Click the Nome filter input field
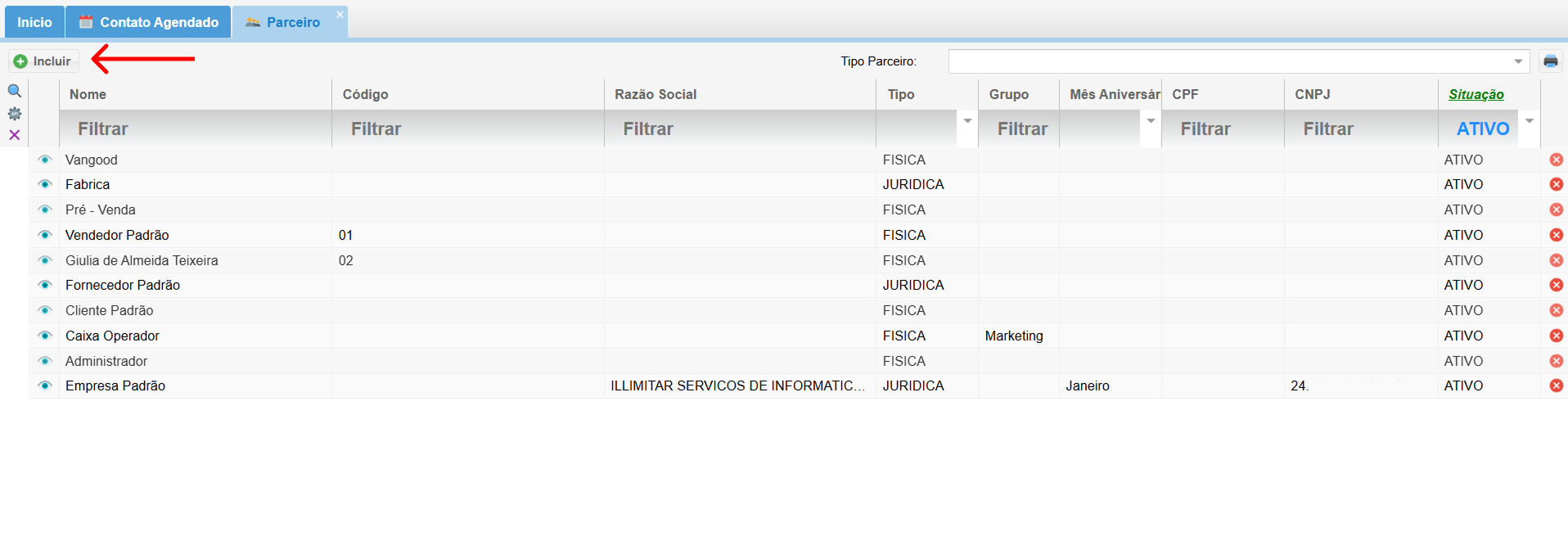The image size is (1568, 550). [195, 129]
